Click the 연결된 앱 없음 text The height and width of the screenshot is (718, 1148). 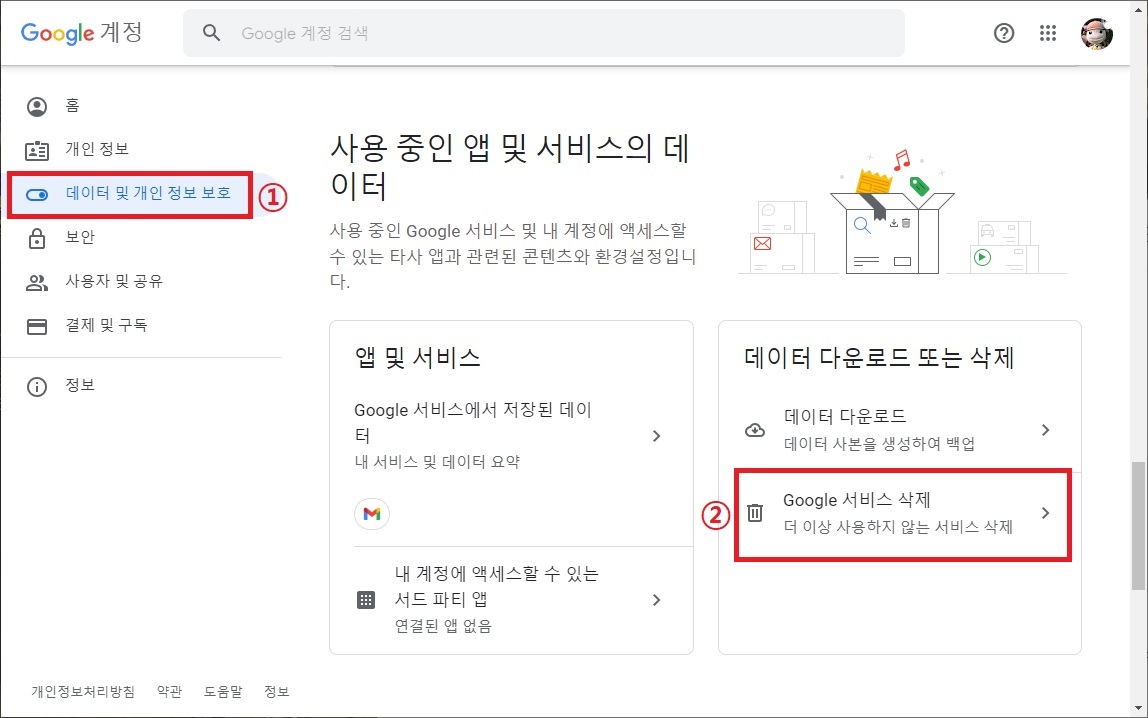click(x=443, y=627)
